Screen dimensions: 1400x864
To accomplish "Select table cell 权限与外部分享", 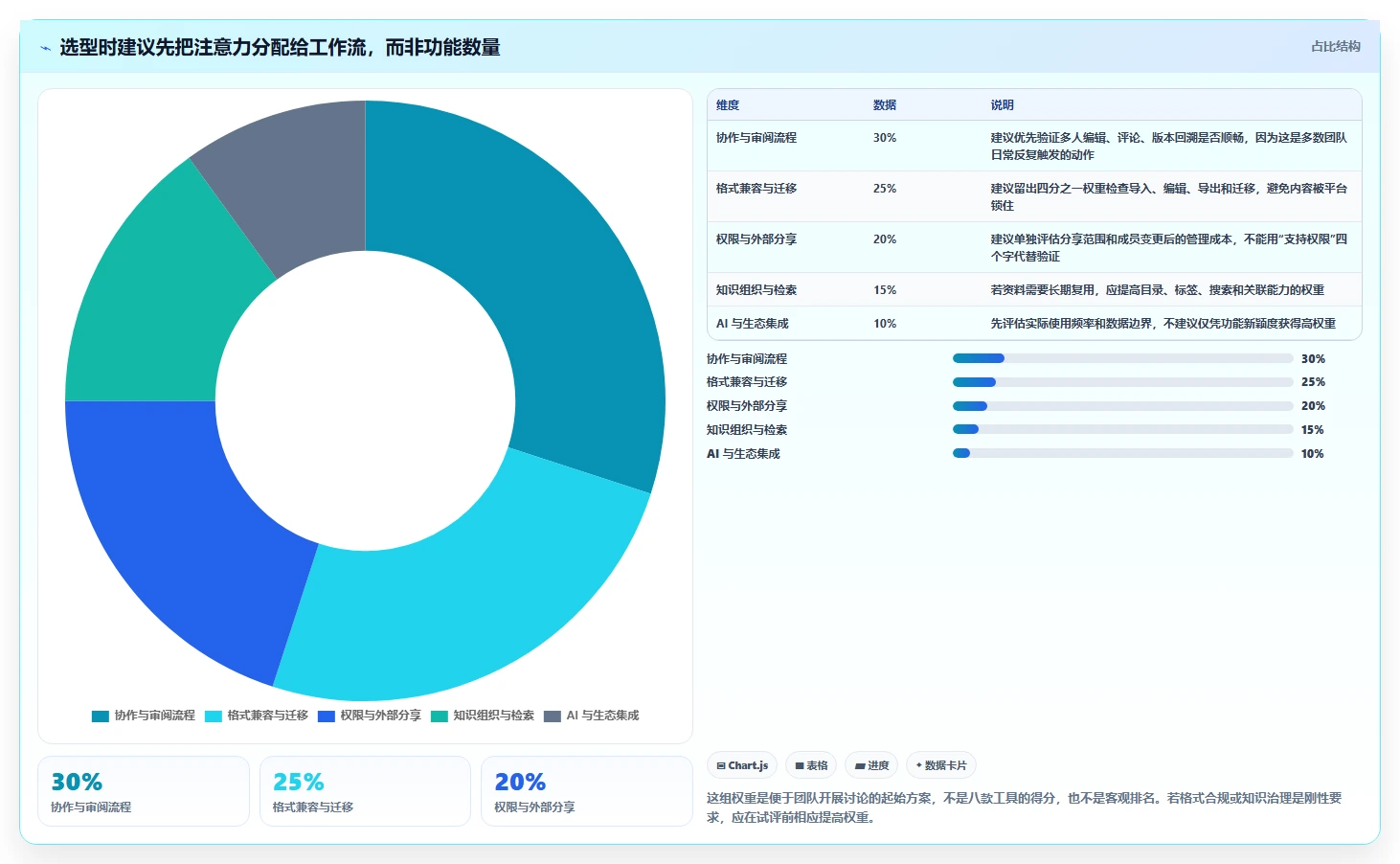I will (x=756, y=239).
